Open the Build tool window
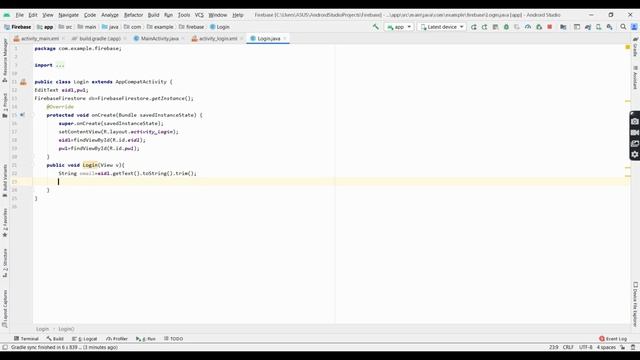This screenshot has height=360, width=640. [55, 339]
